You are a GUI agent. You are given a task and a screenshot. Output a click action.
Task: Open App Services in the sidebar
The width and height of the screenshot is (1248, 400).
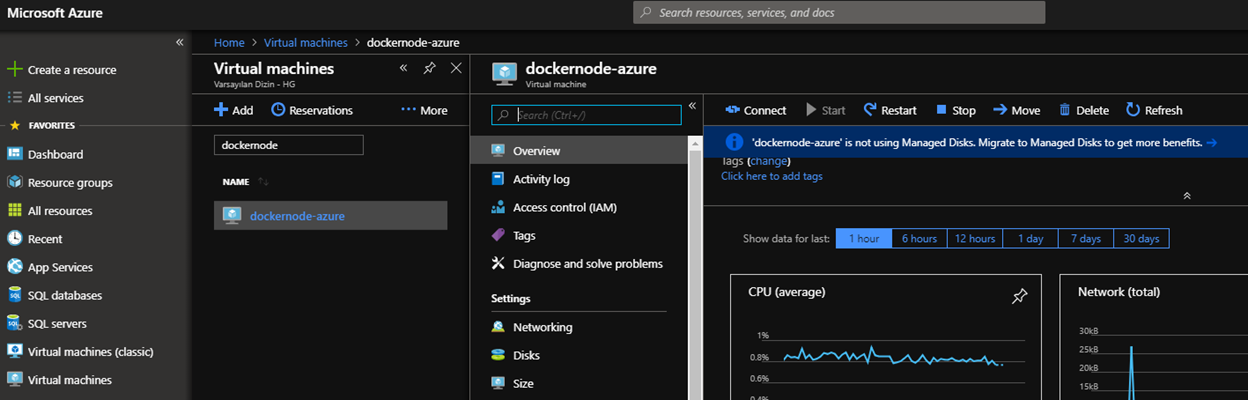click(x=60, y=267)
